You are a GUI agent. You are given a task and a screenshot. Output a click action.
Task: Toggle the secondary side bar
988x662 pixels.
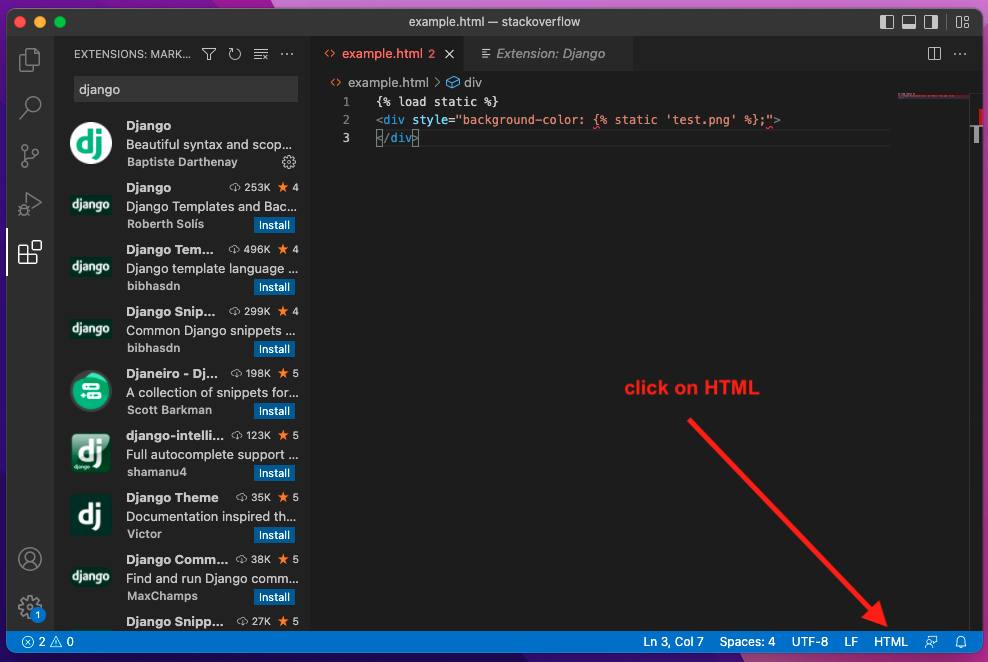(x=931, y=22)
